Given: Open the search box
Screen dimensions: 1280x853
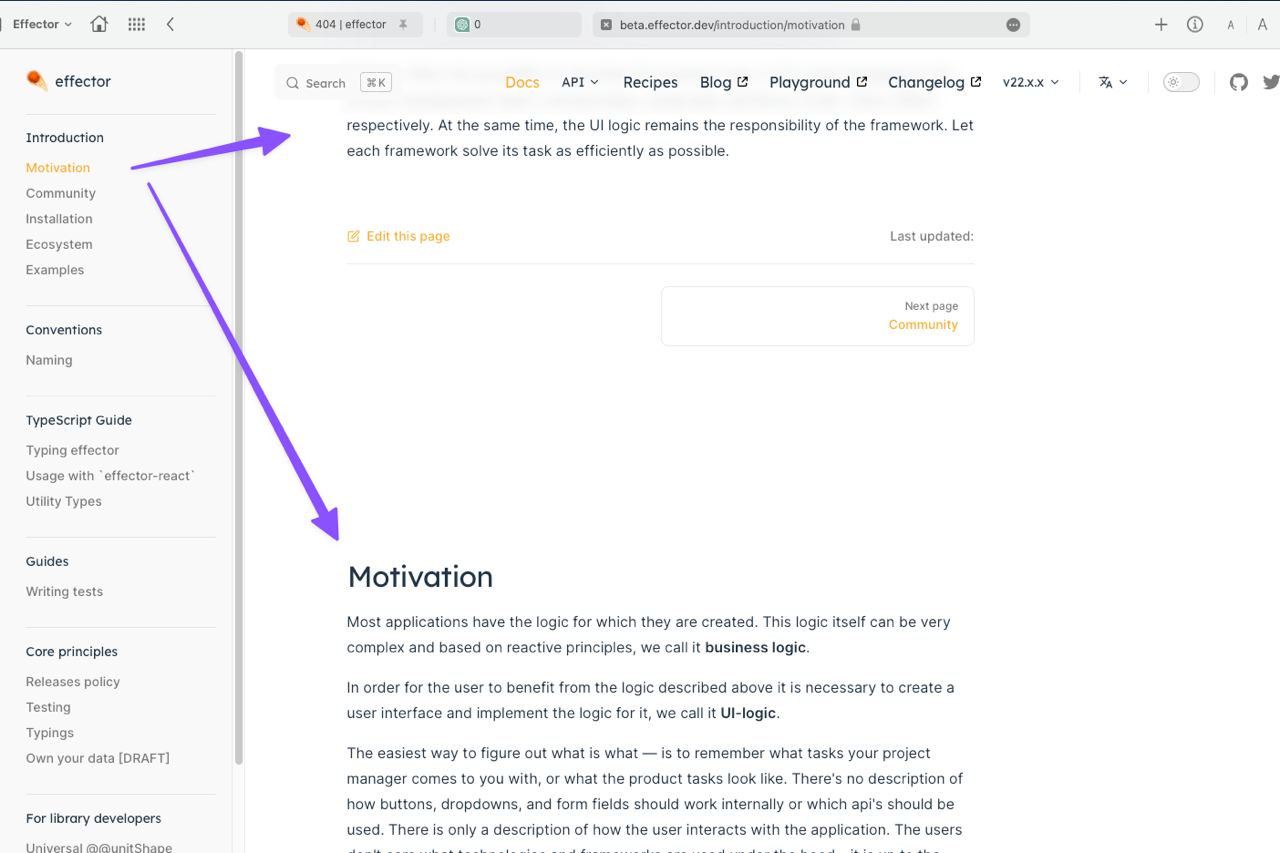Looking at the screenshot, I should (316, 82).
